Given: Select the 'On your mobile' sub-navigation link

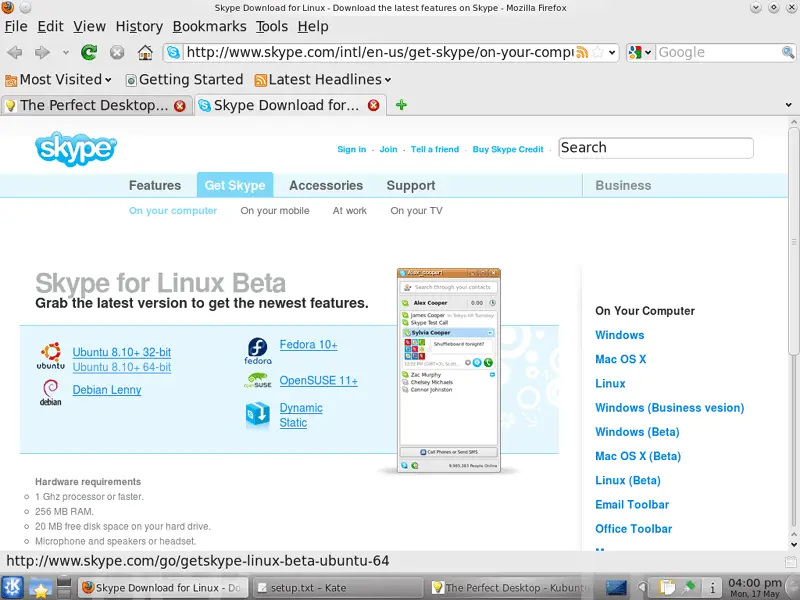Looking at the screenshot, I should tap(274, 211).
